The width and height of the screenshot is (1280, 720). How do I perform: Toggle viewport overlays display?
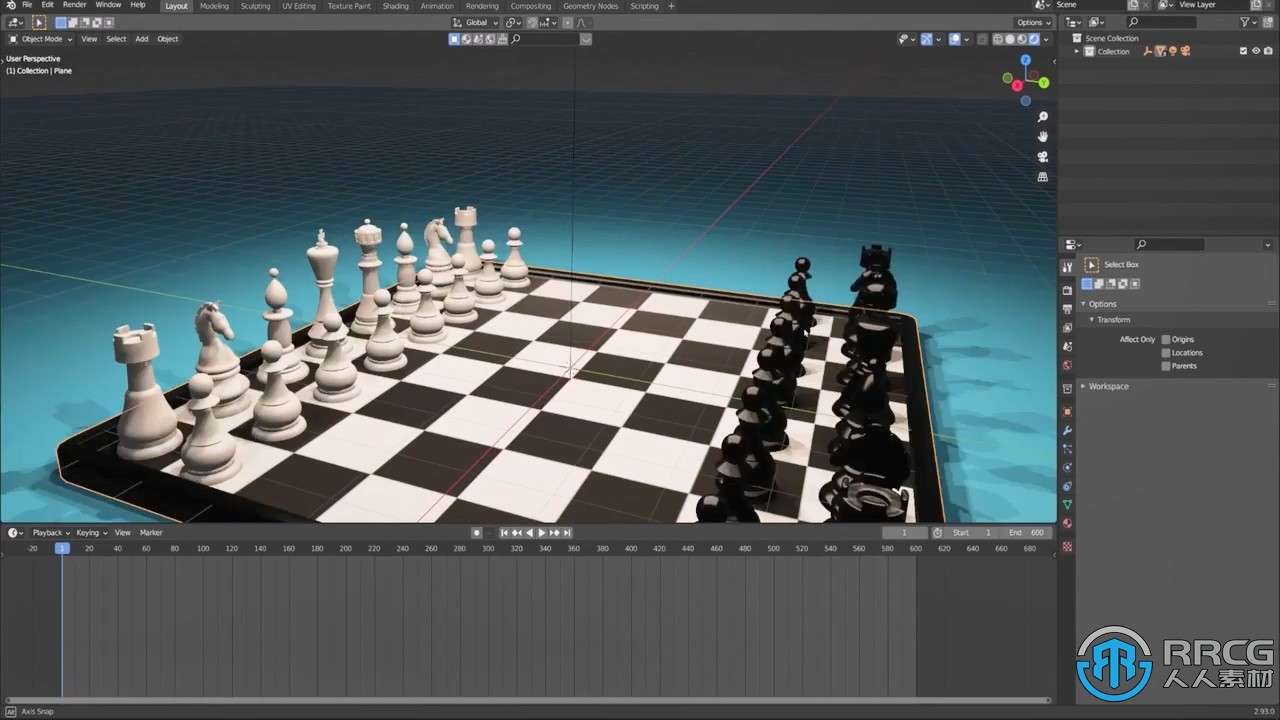point(955,39)
